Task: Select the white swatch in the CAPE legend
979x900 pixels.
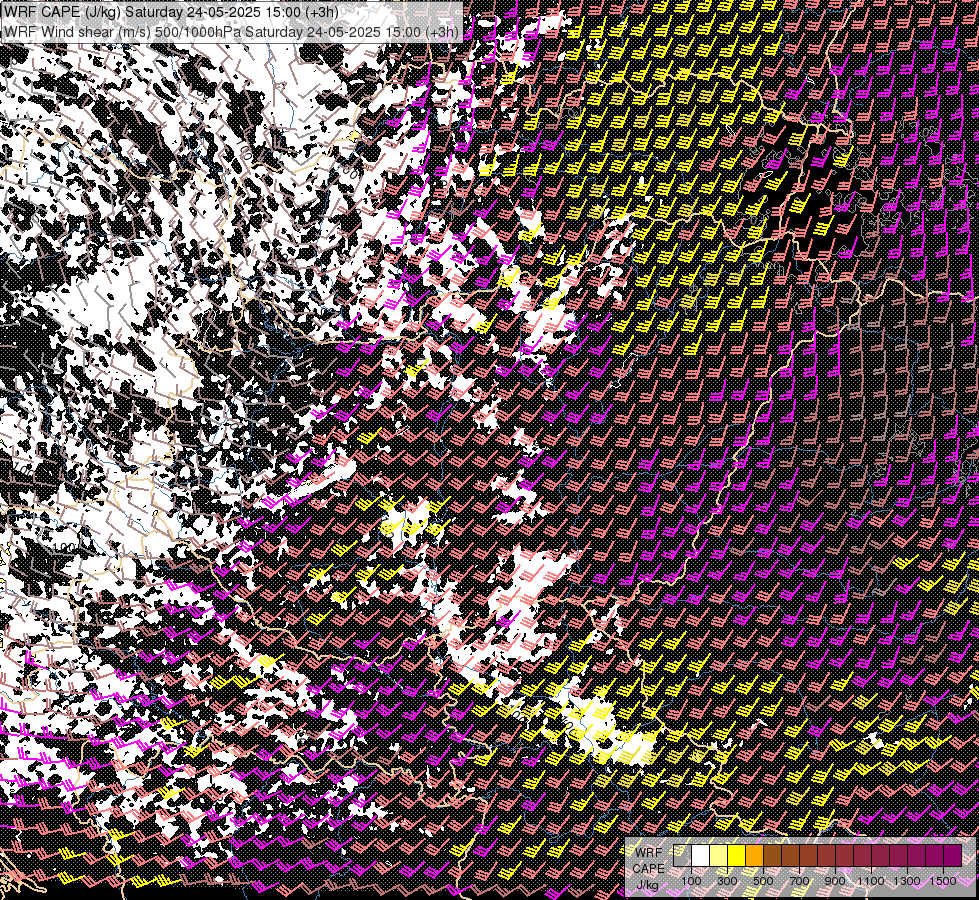Action: click(x=701, y=855)
